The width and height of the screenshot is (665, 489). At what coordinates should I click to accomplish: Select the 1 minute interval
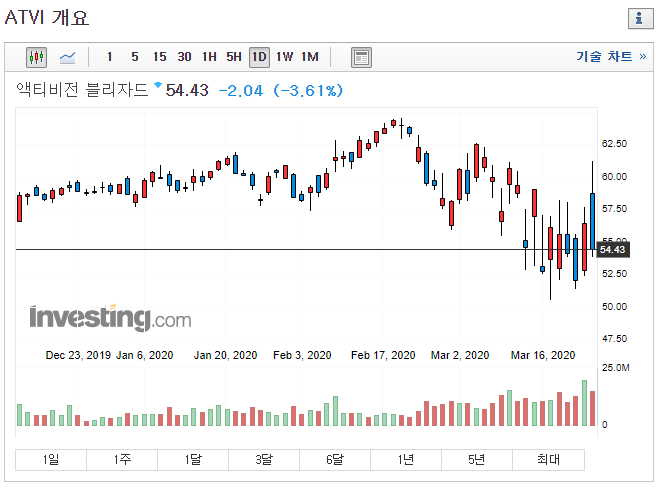pyautogui.click(x=109, y=57)
